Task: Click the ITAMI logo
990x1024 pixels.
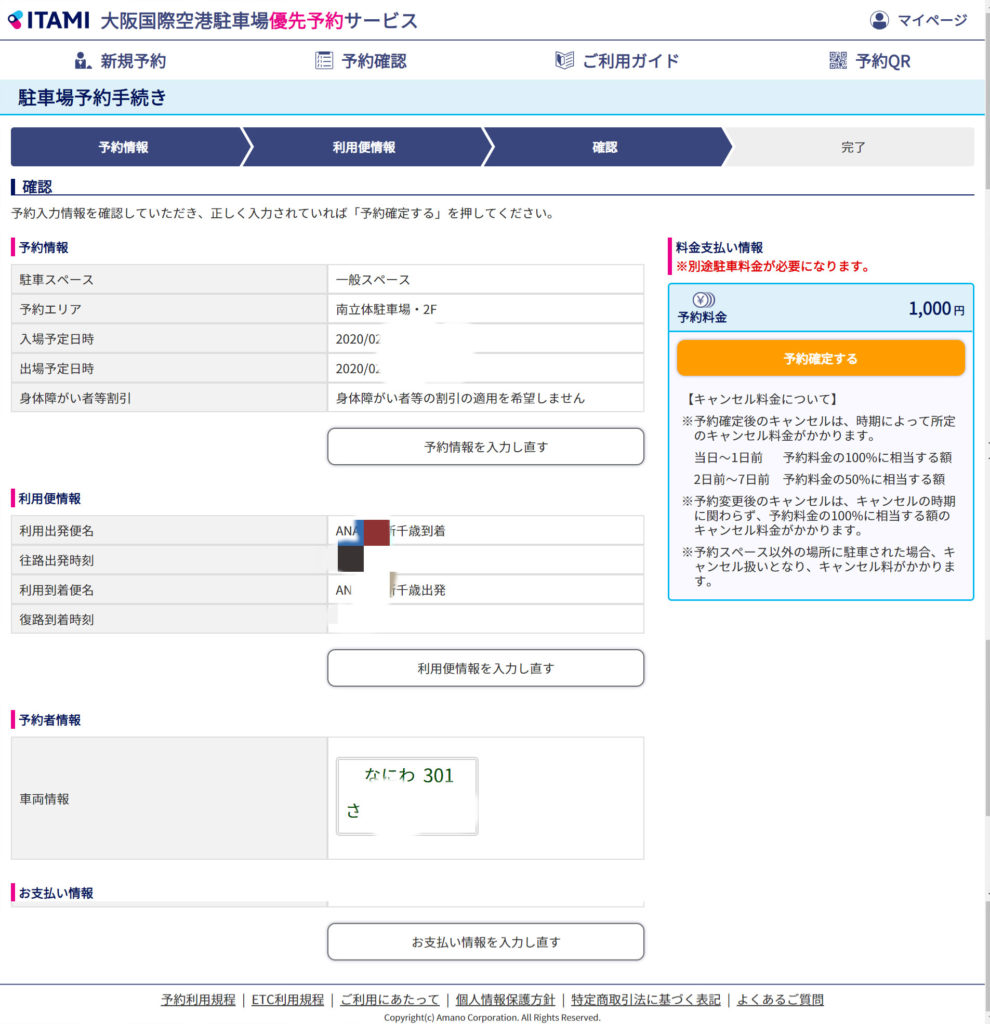Action: point(48,20)
